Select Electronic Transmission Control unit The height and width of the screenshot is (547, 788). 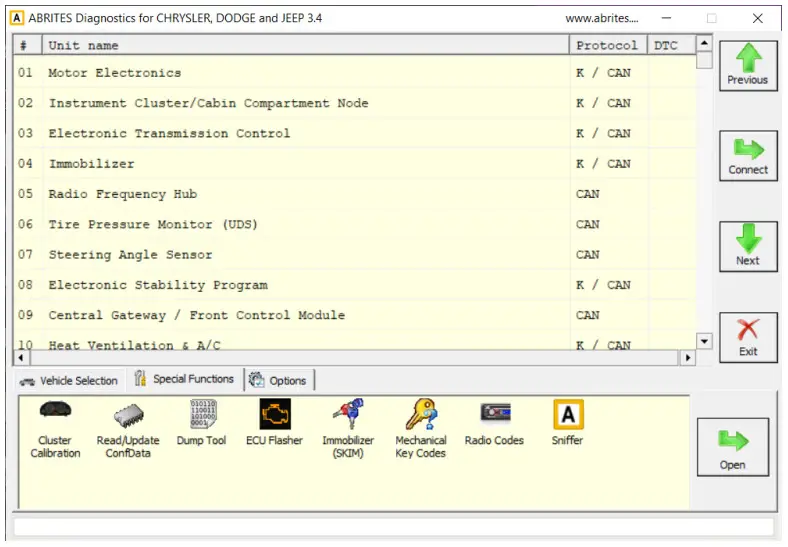355,133
